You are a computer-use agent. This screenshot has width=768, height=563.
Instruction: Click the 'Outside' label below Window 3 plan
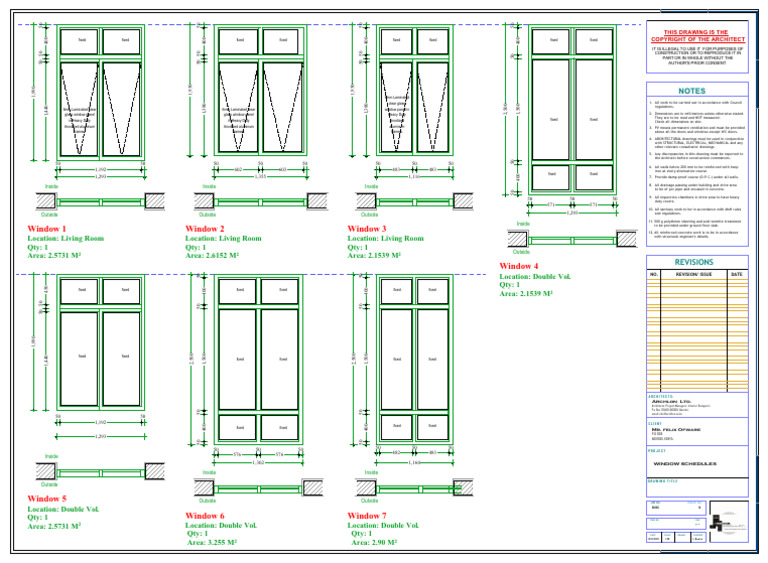click(369, 215)
